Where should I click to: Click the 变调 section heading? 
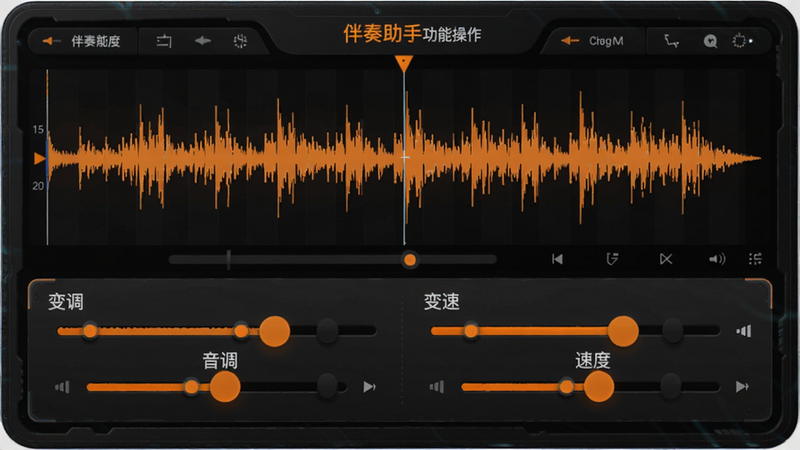[66, 302]
